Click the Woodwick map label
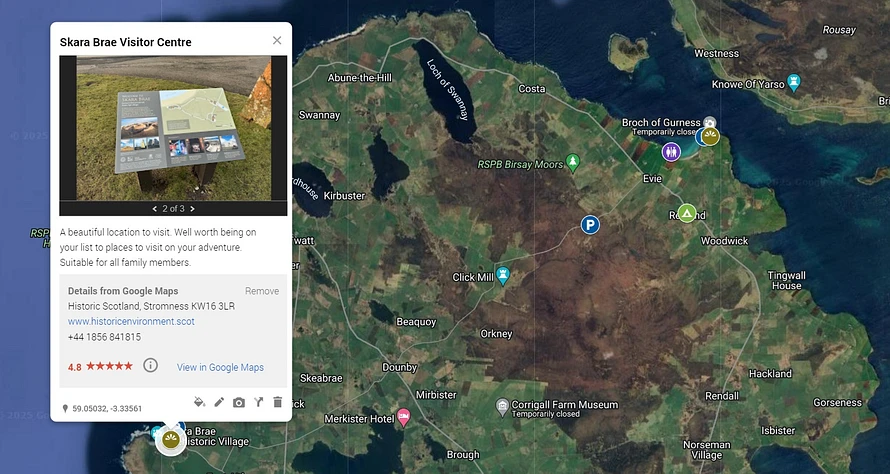This screenshot has height=474, width=890. (724, 241)
